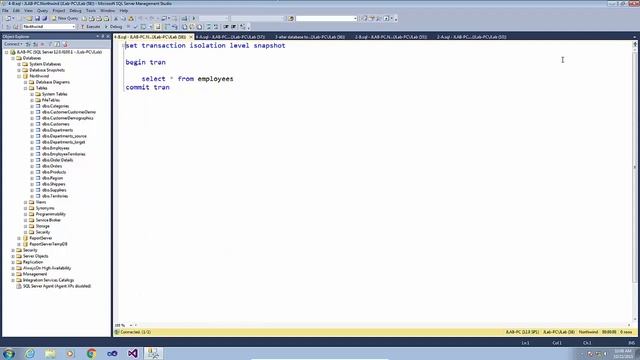
Task: Click the 'begin tran' line in editor
Action: point(146,62)
